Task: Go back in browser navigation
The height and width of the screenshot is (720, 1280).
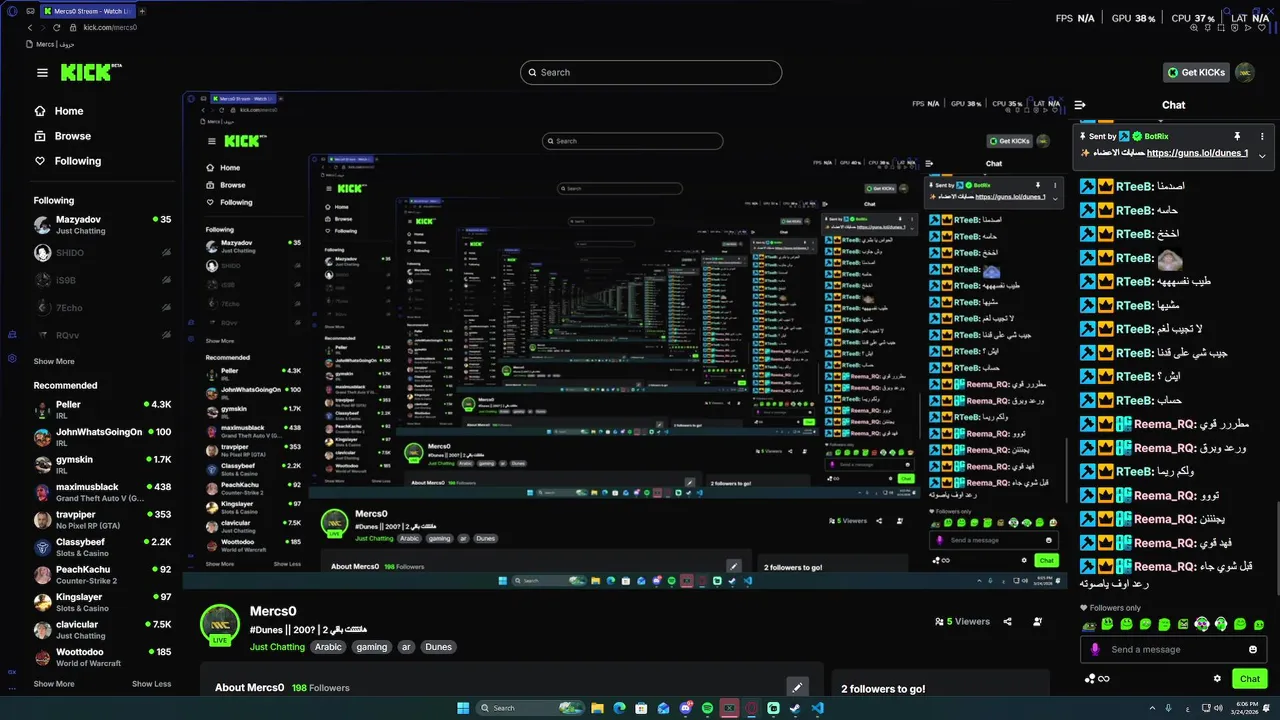Action: (x=30, y=27)
